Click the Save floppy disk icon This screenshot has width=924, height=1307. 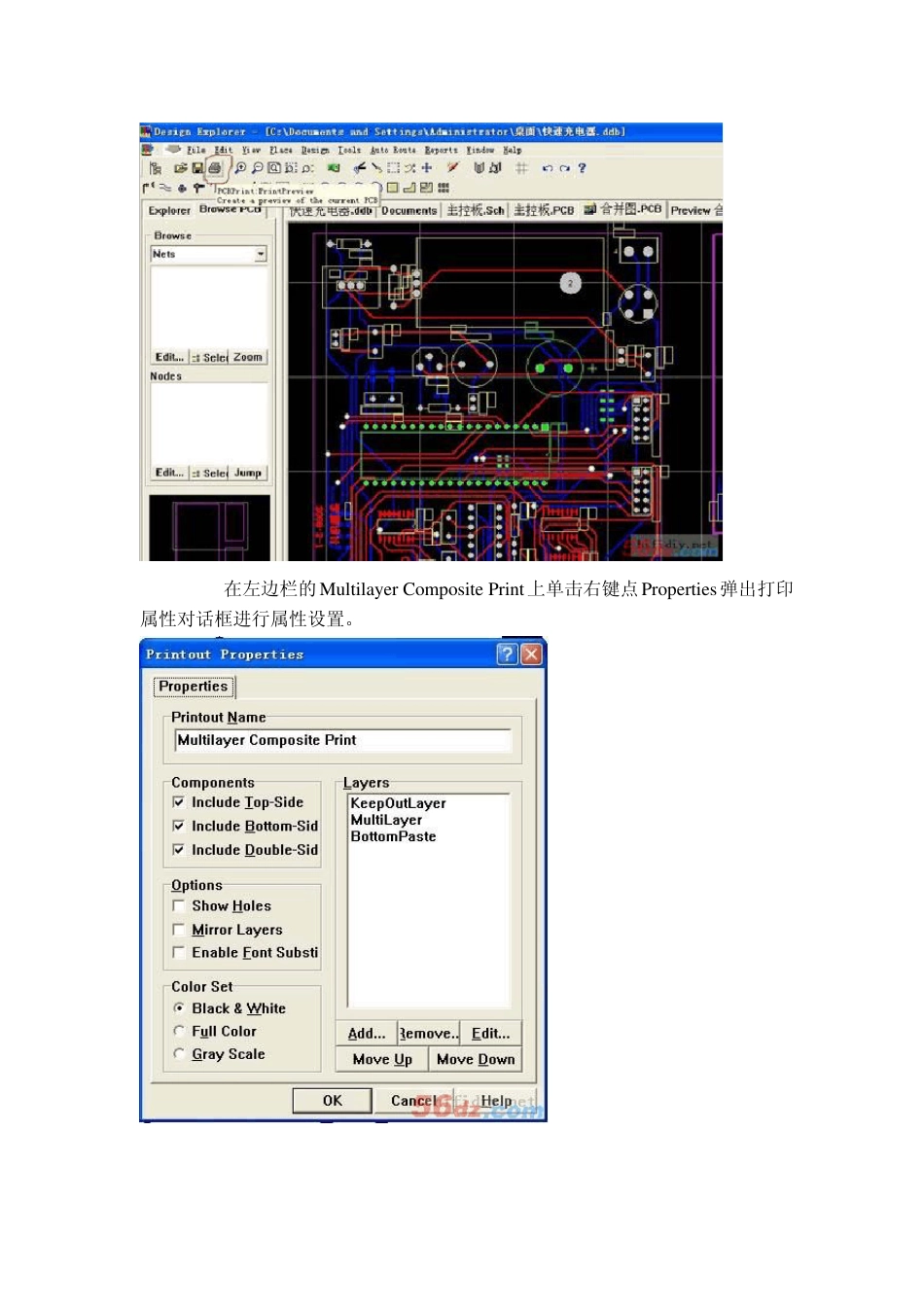pos(197,168)
